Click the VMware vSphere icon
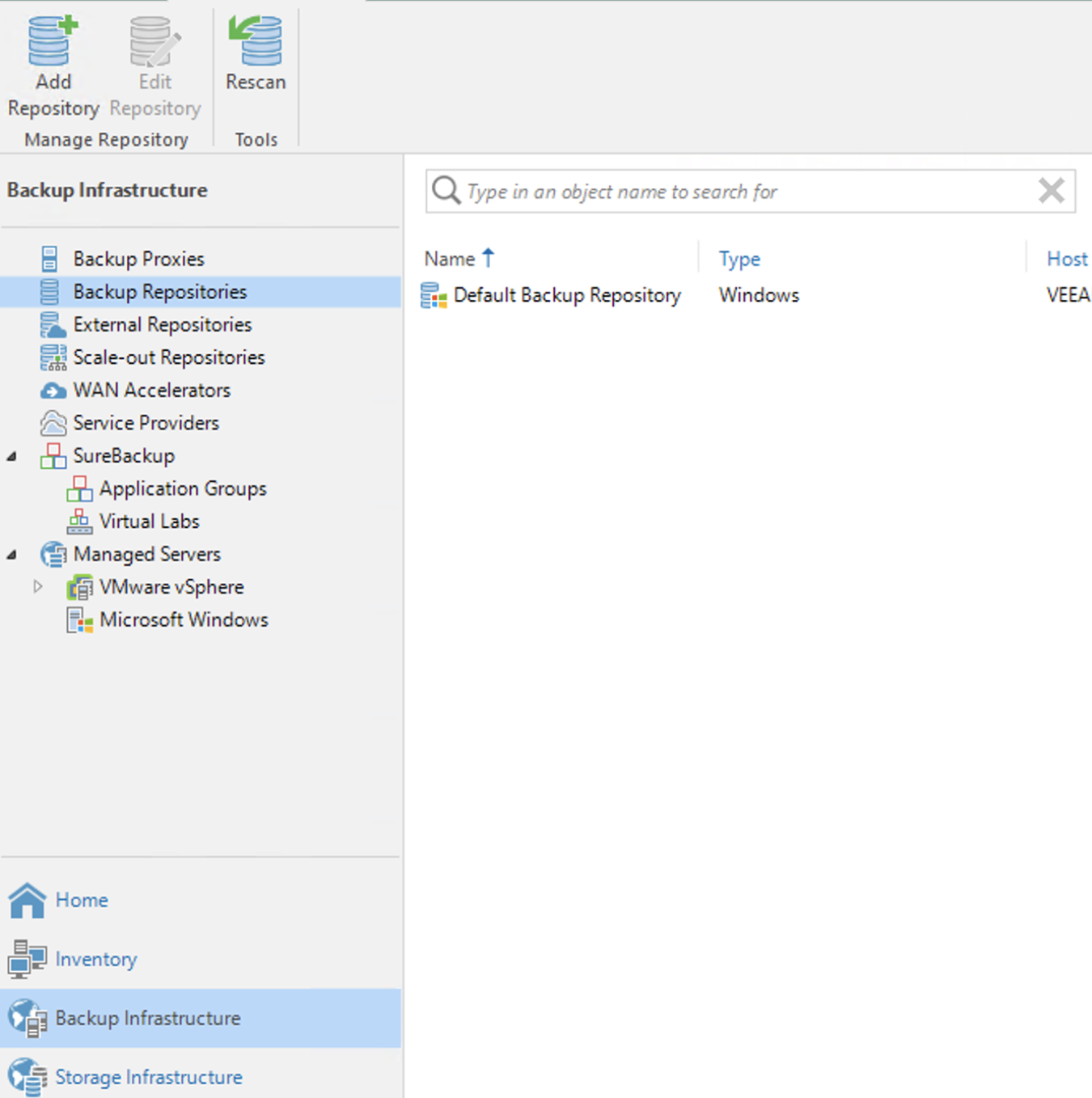The image size is (1092, 1098). [79, 587]
